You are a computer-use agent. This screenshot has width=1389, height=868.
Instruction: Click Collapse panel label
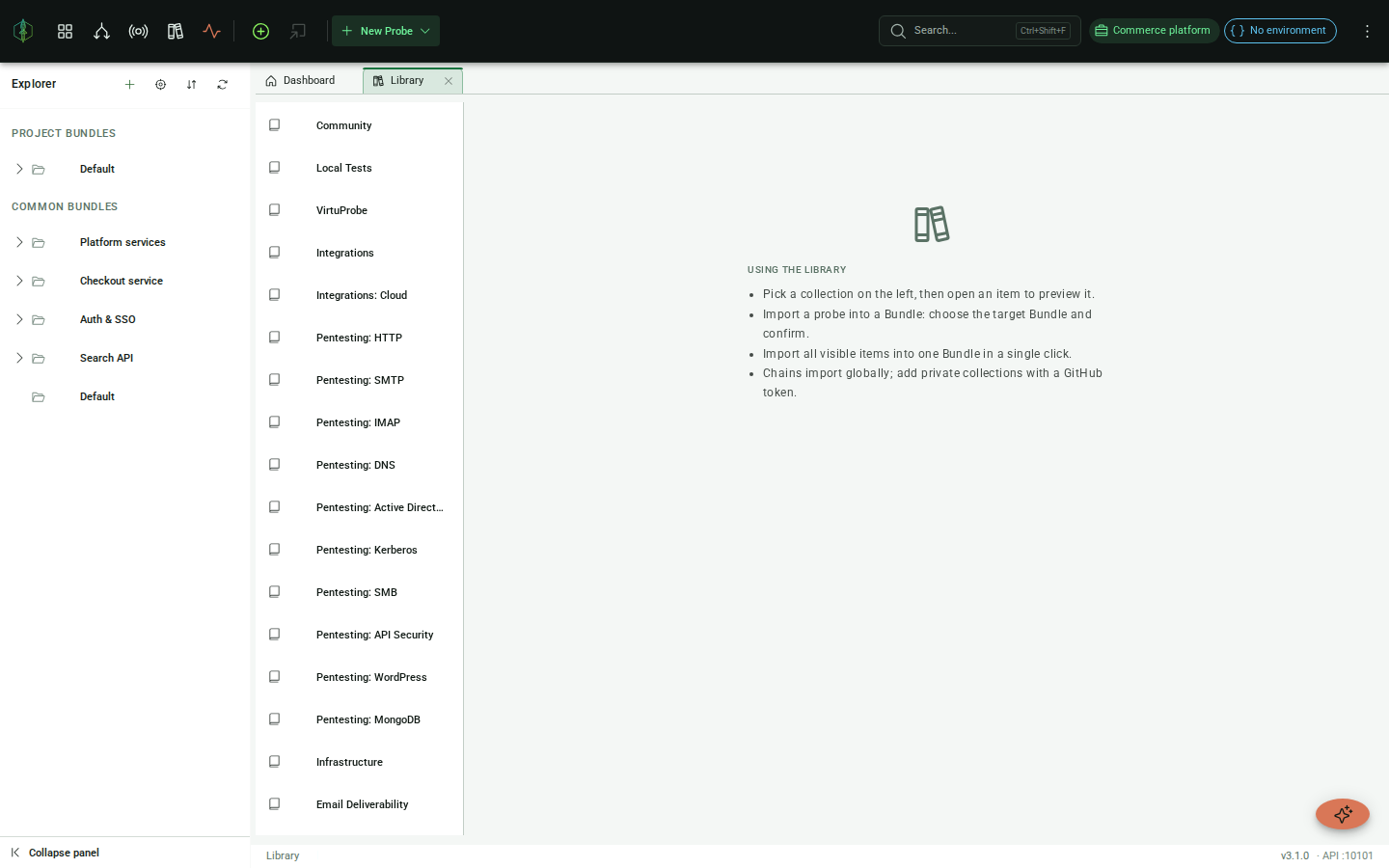pos(64,853)
